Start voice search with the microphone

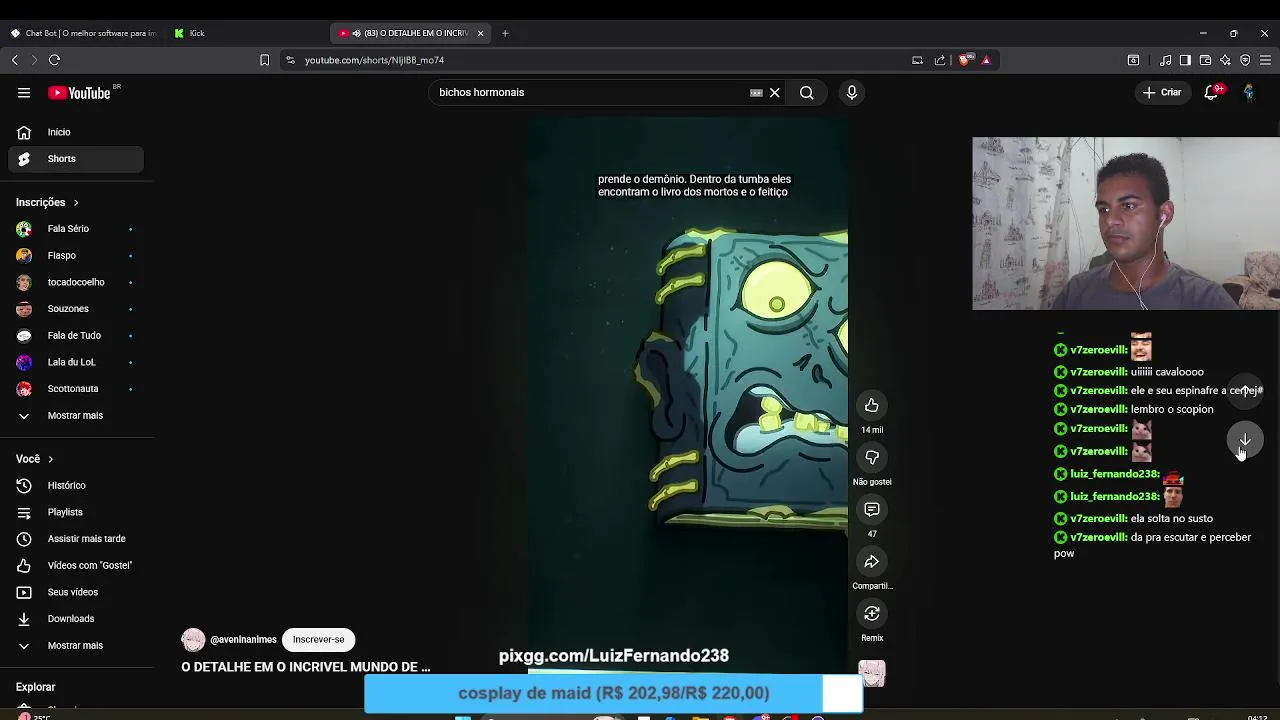851,93
